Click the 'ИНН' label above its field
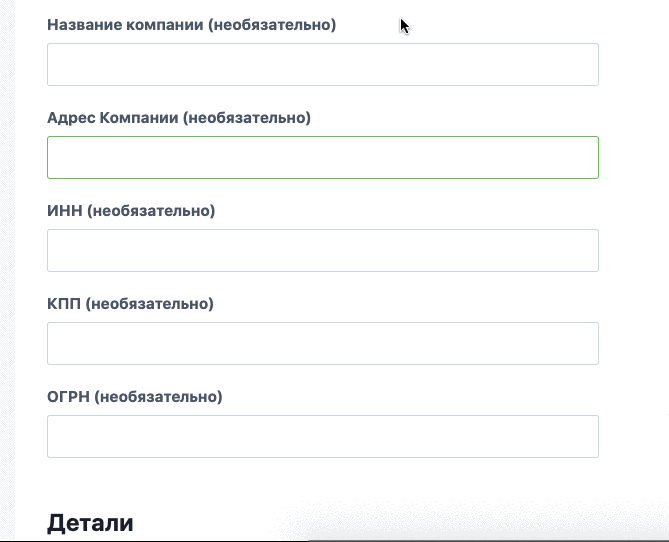669x542 pixels. [x=65, y=211]
